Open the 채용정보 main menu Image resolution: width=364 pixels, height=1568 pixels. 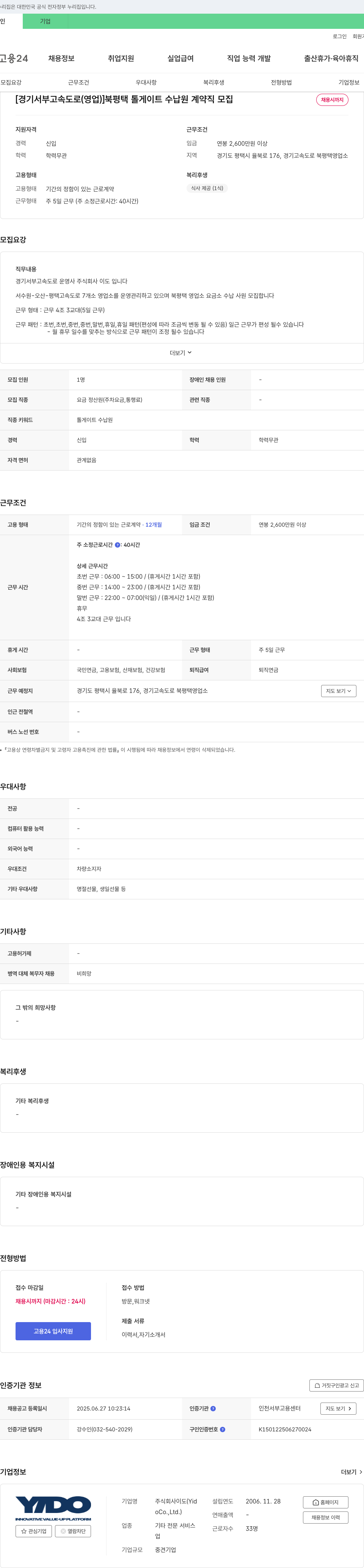click(x=61, y=58)
